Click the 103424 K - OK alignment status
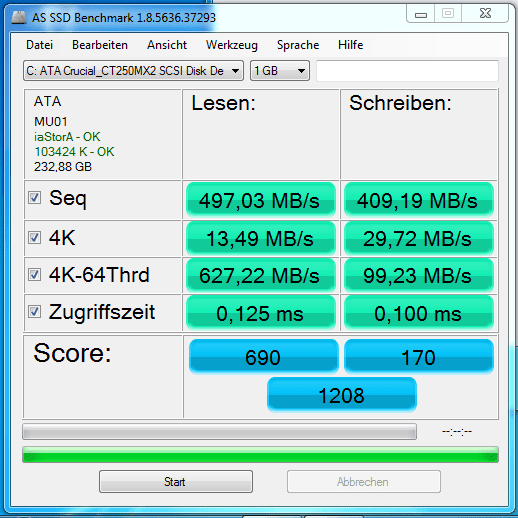518x518 pixels. 74,152
